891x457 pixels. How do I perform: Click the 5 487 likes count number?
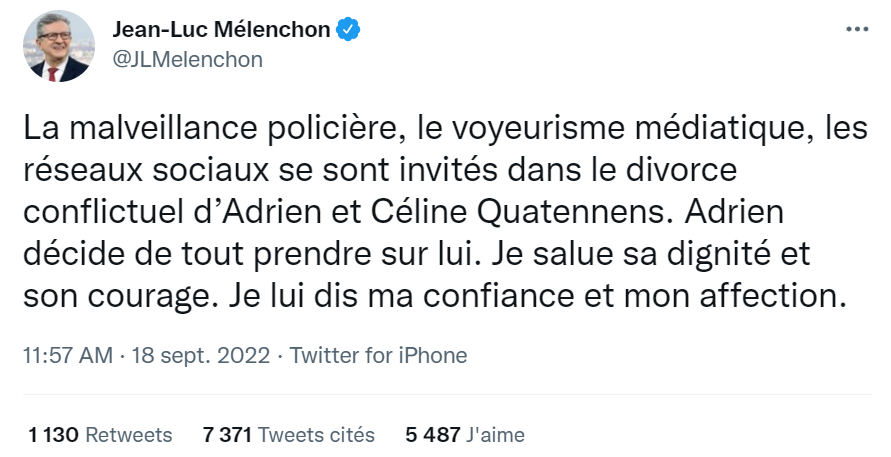[x=432, y=435]
